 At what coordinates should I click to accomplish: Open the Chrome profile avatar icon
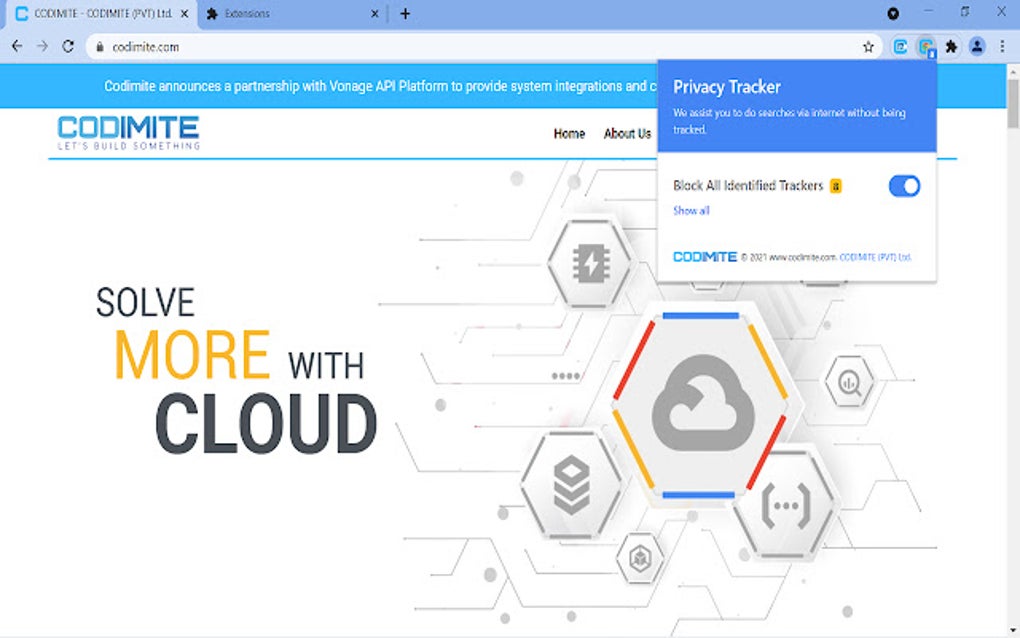tap(976, 46)
